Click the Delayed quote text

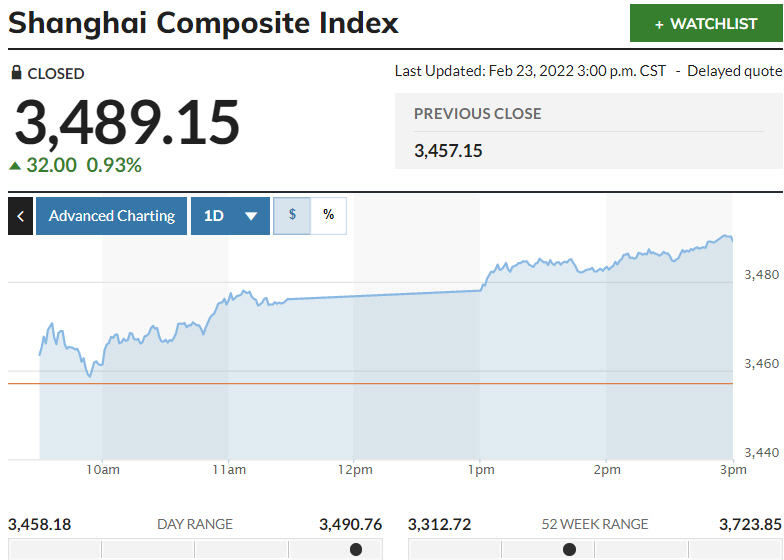pos(735,71)
